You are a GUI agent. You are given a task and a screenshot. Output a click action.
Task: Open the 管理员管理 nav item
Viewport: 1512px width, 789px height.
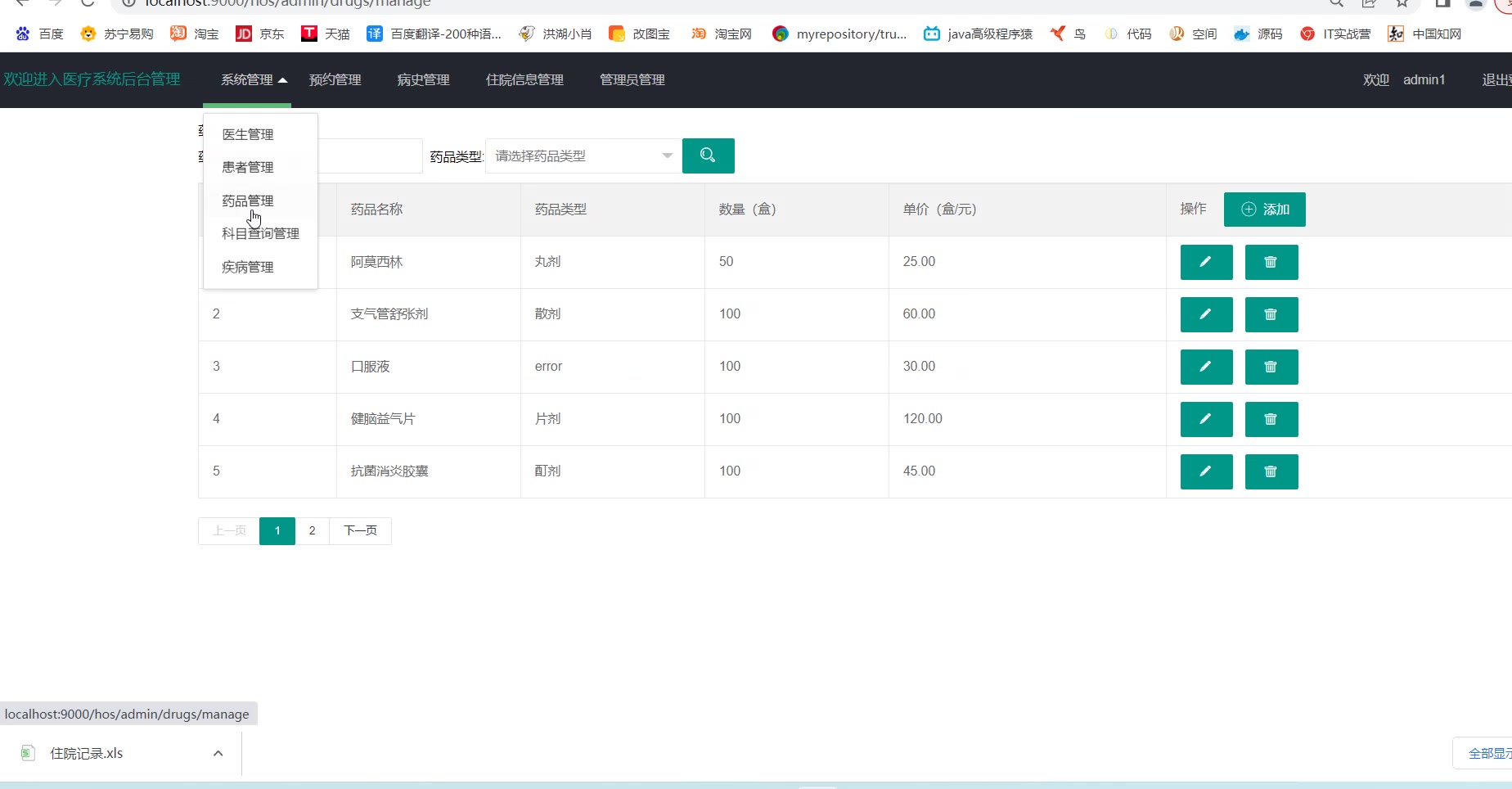coord(632,79)
